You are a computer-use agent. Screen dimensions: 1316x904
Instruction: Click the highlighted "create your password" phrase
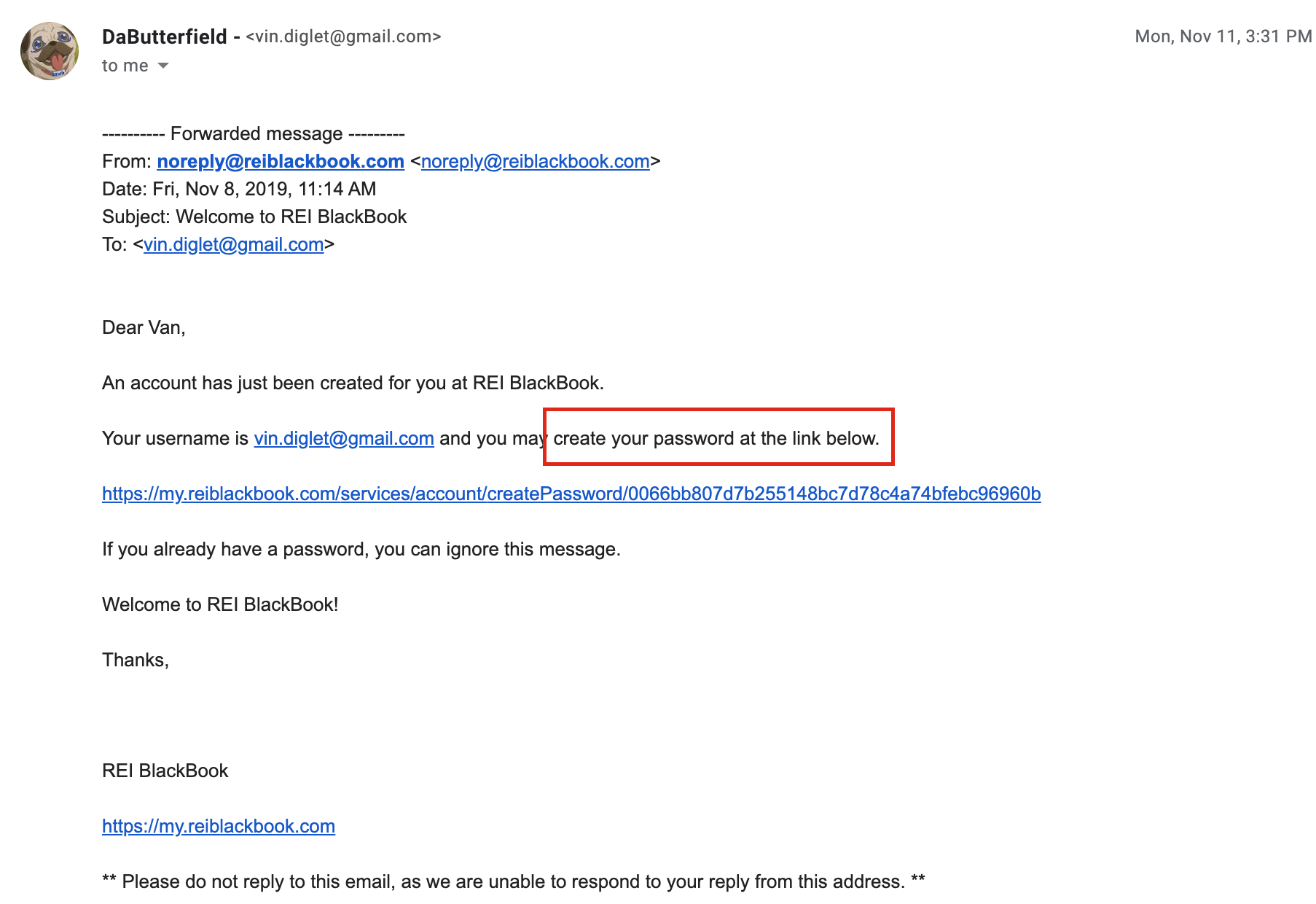coord(644,438)
